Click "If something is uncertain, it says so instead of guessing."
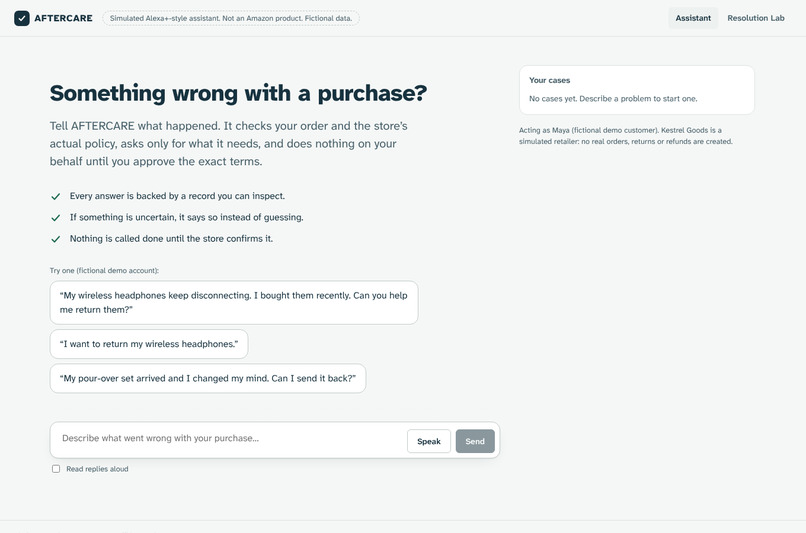806x533 pixels. [x=187, y=217]
